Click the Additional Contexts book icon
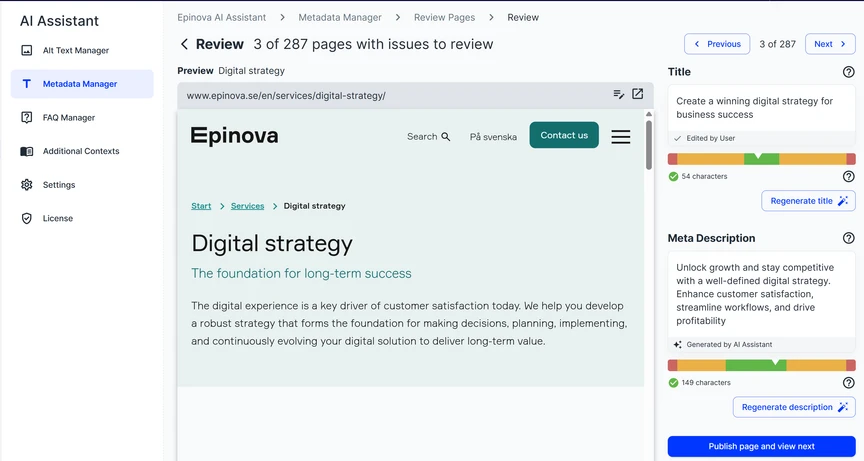864x461 pixels. tap(26, 151)
